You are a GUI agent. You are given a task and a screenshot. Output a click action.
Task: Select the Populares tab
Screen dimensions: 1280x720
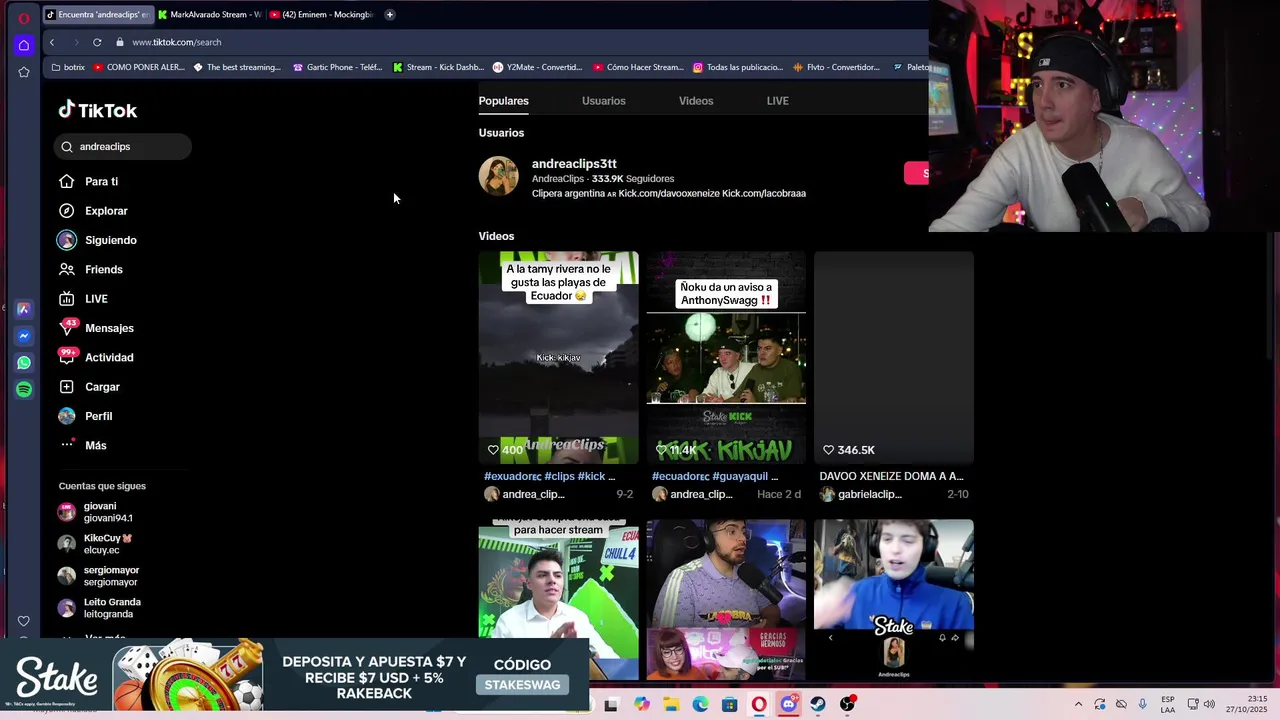point(503,101)
